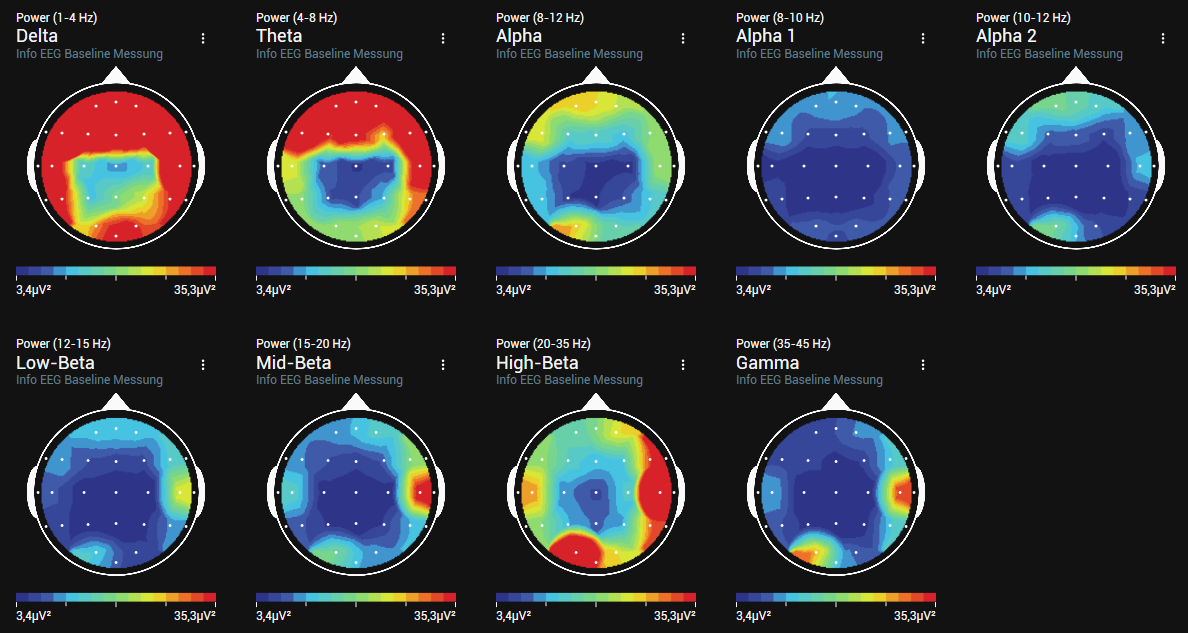Open the Alpha 1 panel options menu
Image resolution: width=1188 pixels, height=633 pixels.
click(922, 38)
